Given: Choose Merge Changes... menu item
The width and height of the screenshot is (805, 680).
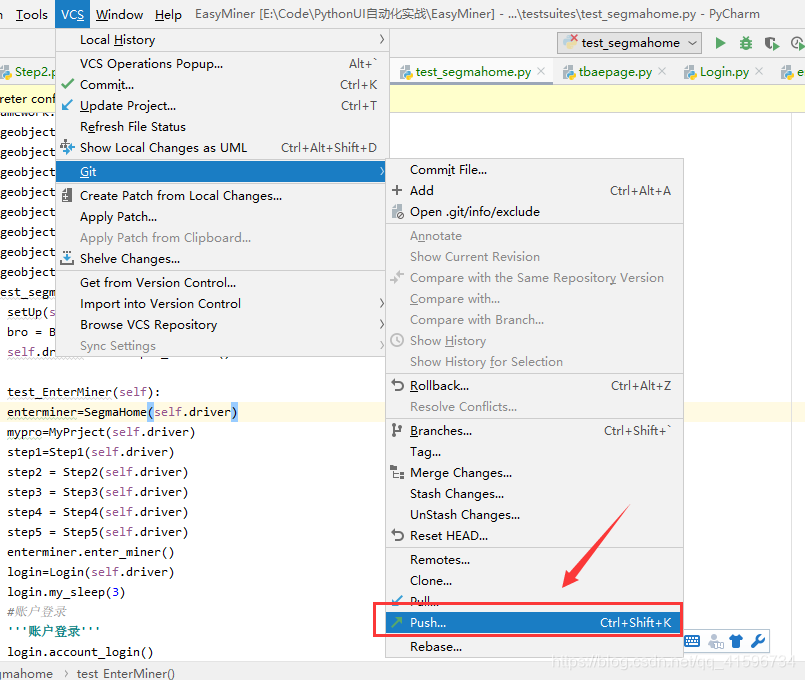Looking at the screenshot, I should pos(534,473).
